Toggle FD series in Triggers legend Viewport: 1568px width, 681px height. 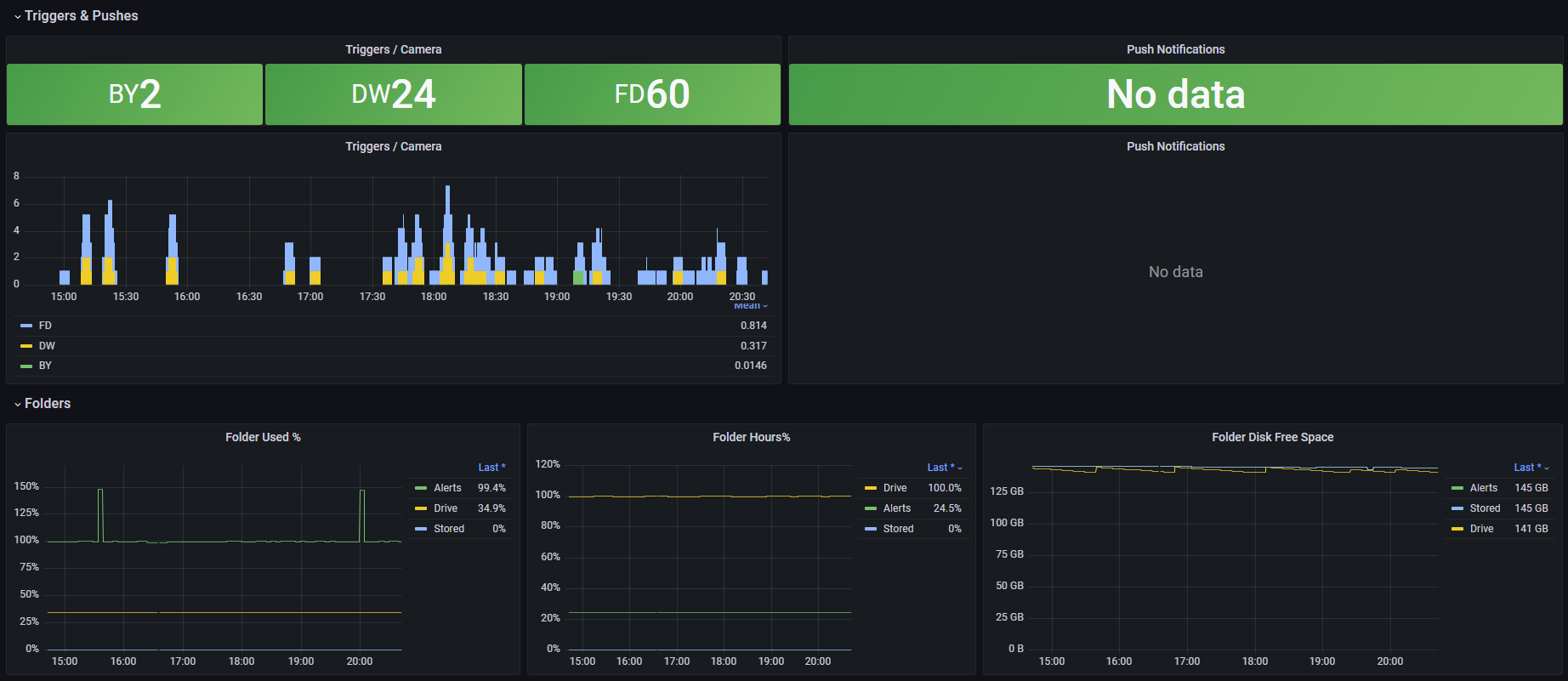tap(45, 326)
